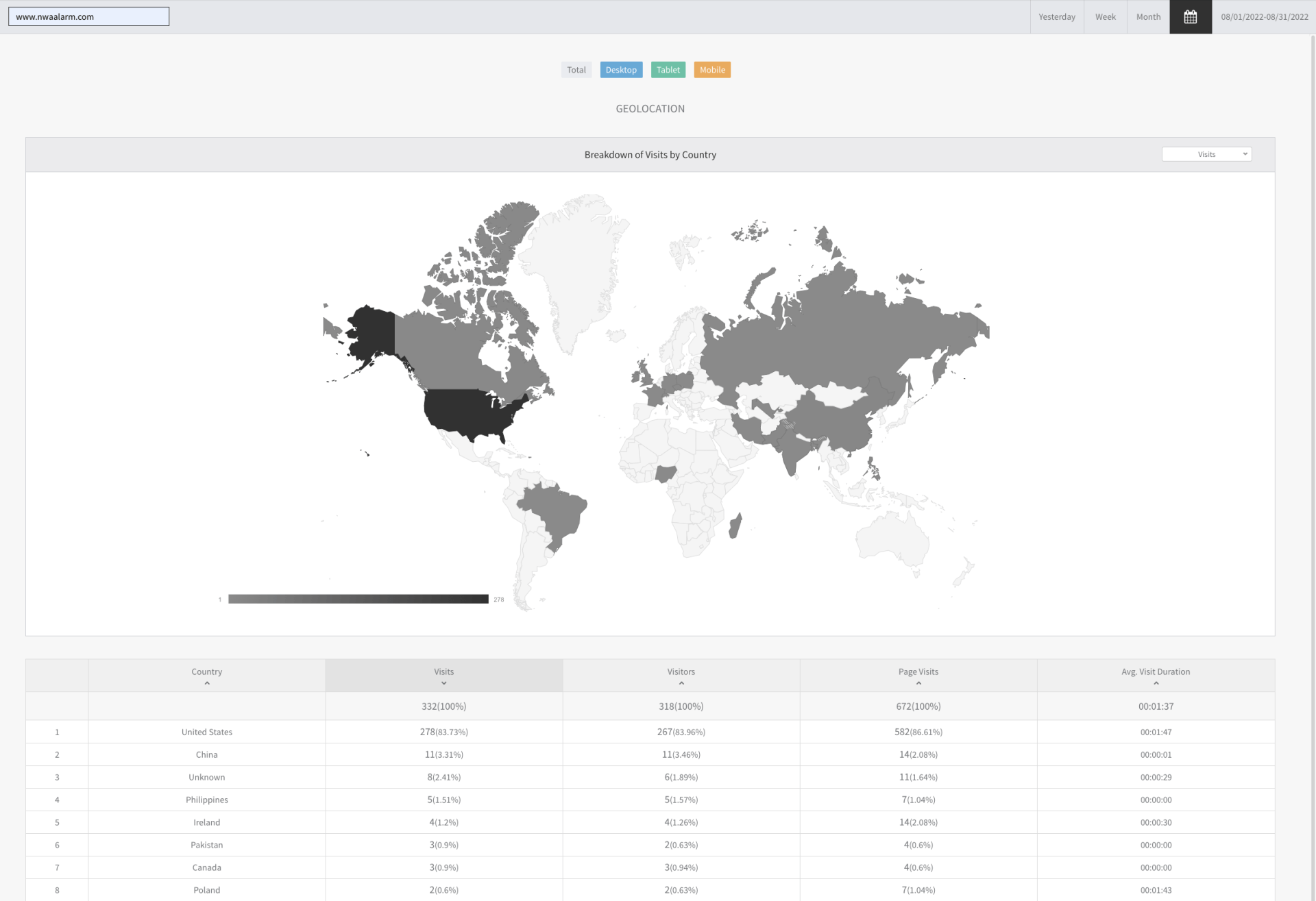The height and width of the screenshot is (901, 1316).
Task: Open the Visits metric dropdown
Action: [x=1206, y=154]
